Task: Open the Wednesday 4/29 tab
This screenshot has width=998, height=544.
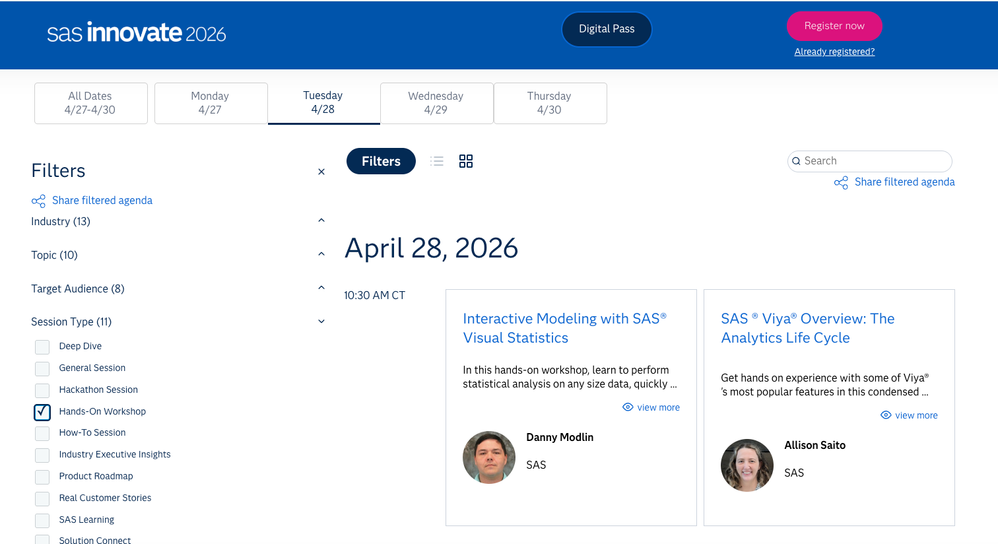Action: [437, 103]
